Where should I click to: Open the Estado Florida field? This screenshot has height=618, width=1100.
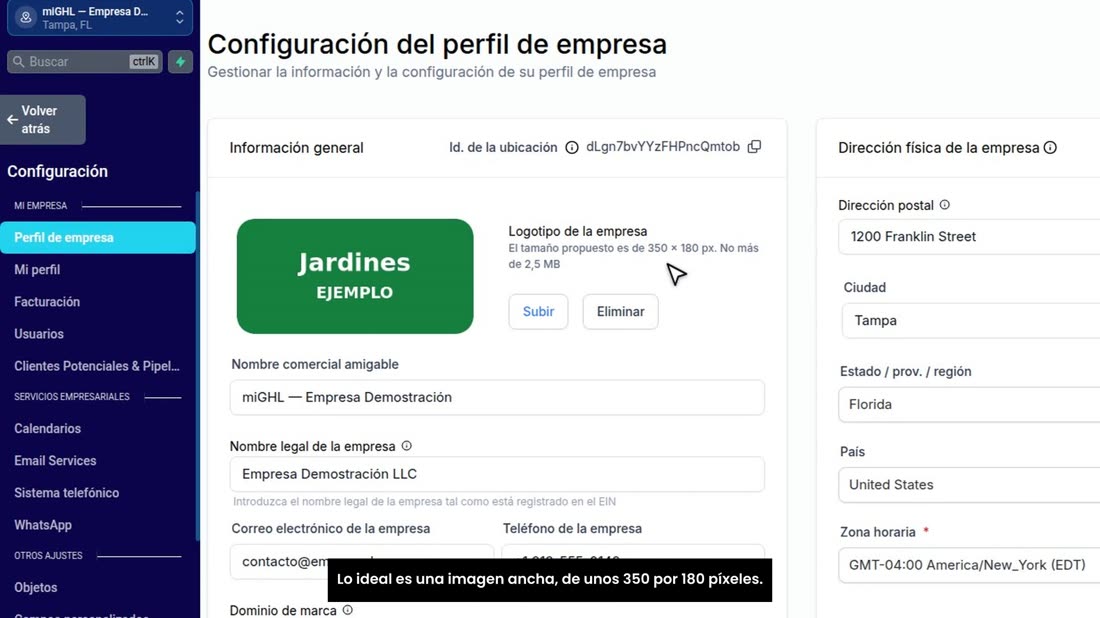point(969,405)
